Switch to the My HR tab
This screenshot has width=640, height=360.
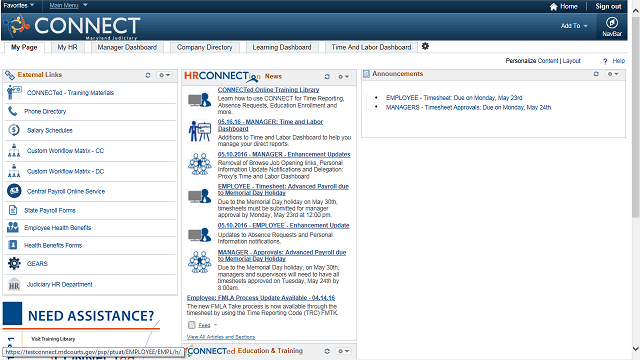click(x=67, y=47)
